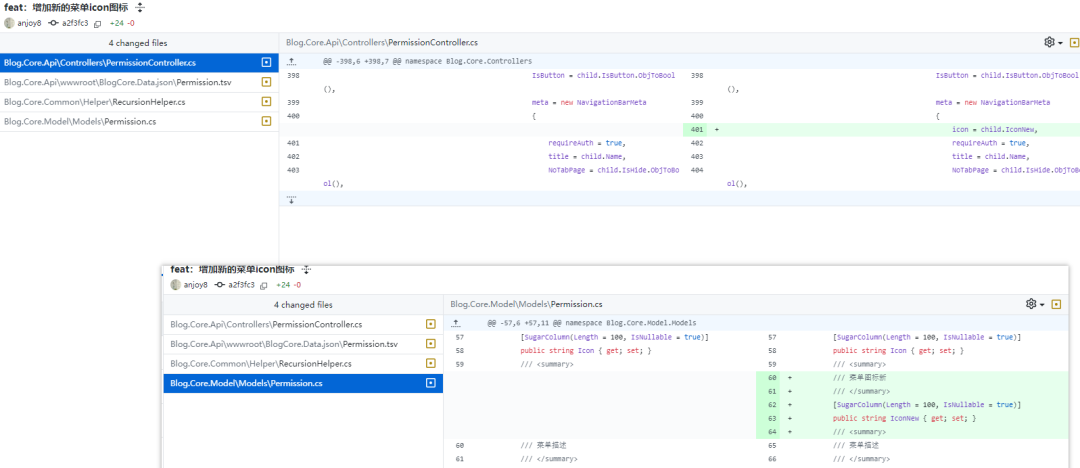1080x468 pixels.
Task: Click expand-all arrows beside top window commit title
Action: coord(140,8)
